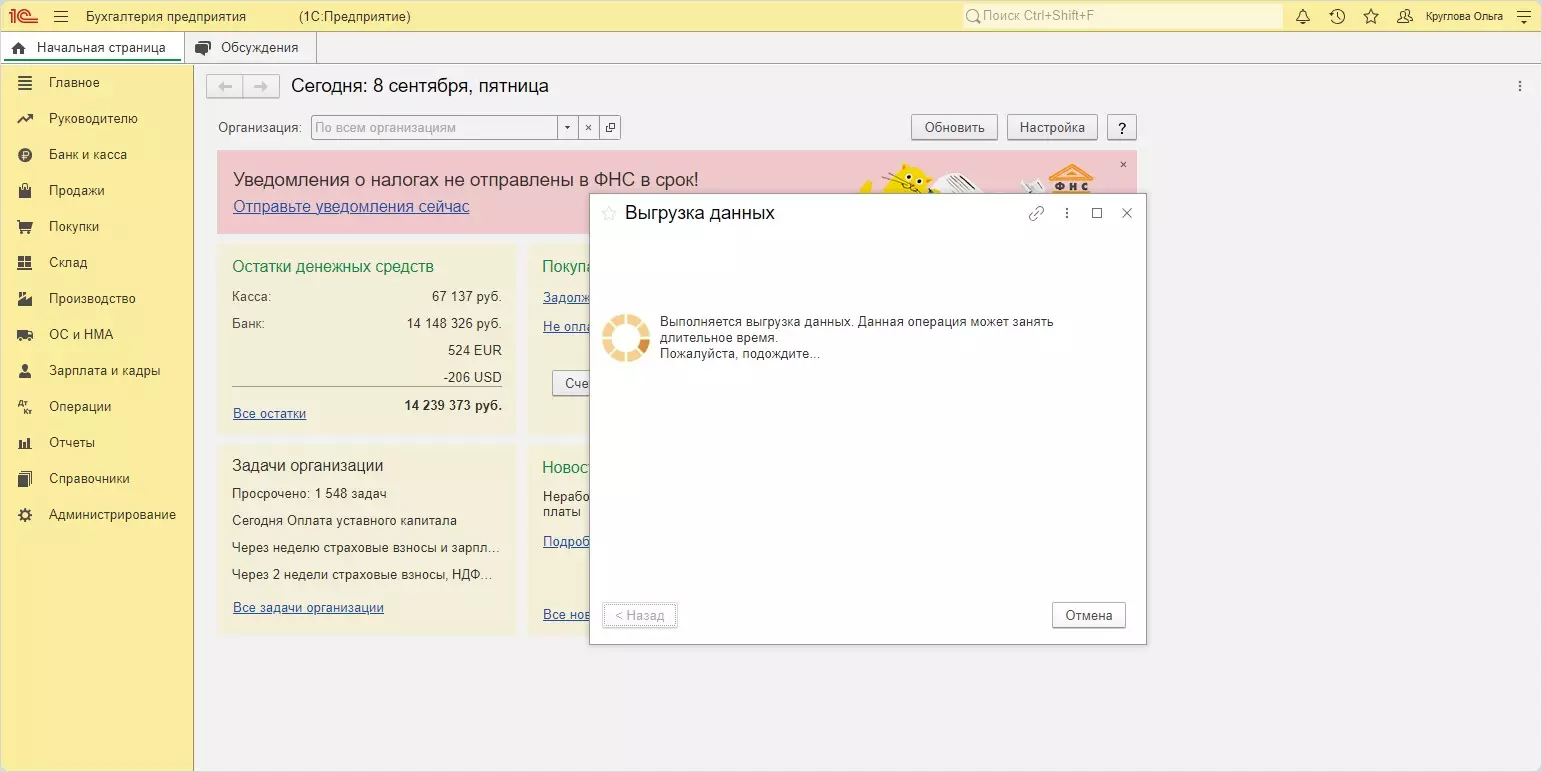1542x772 pixels.
Task: Click the Главное section icon
Action: point(26,83)
